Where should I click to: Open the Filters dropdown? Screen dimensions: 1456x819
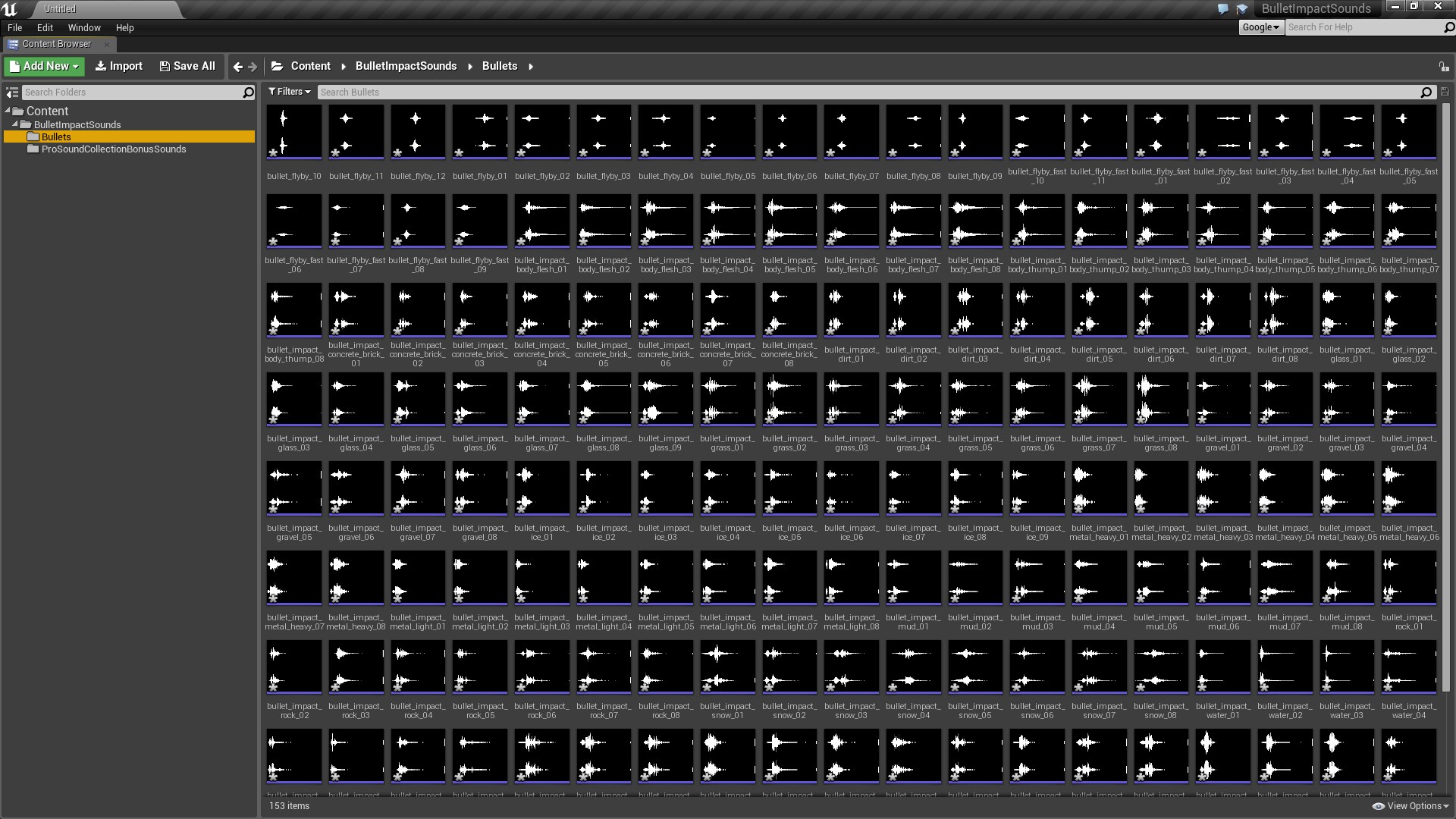point(289,92)
